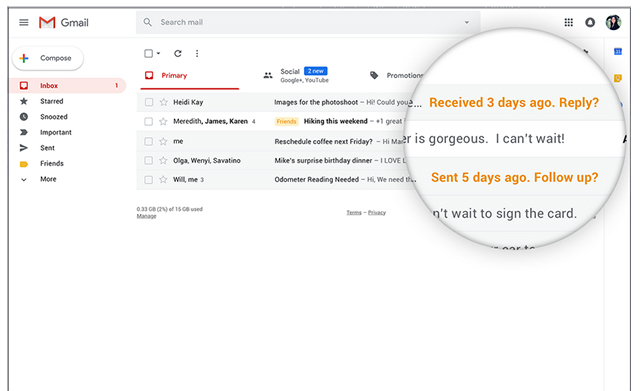Star the Heidi Kay email
This screenshot has width=640, height=391.
tap(164, 102)
